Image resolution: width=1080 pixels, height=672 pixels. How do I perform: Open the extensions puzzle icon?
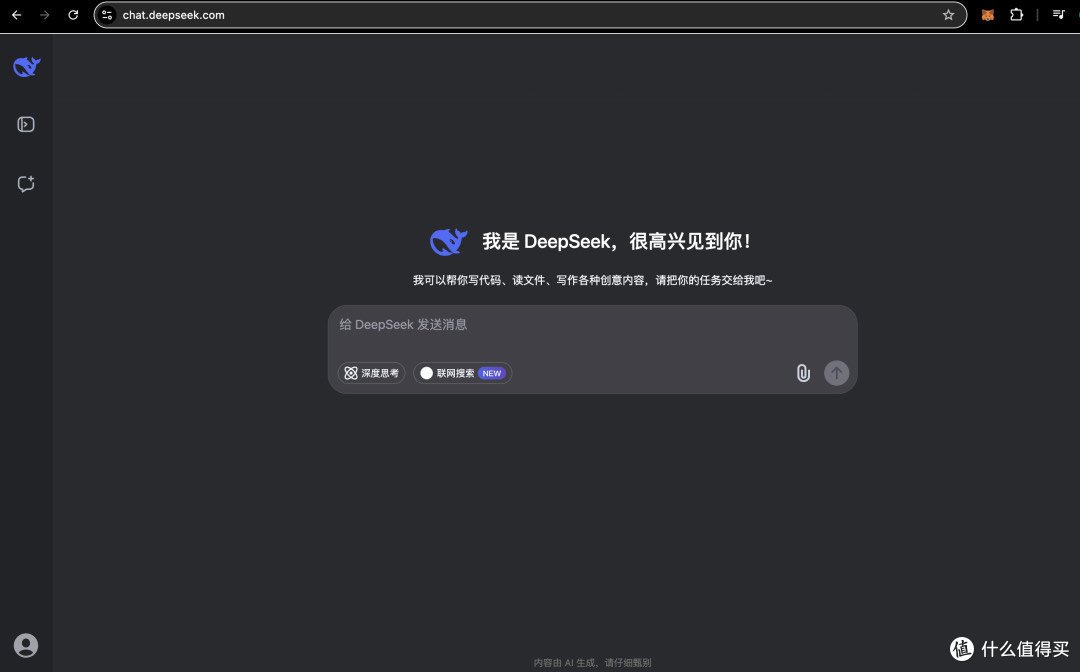click(1016, 14)
